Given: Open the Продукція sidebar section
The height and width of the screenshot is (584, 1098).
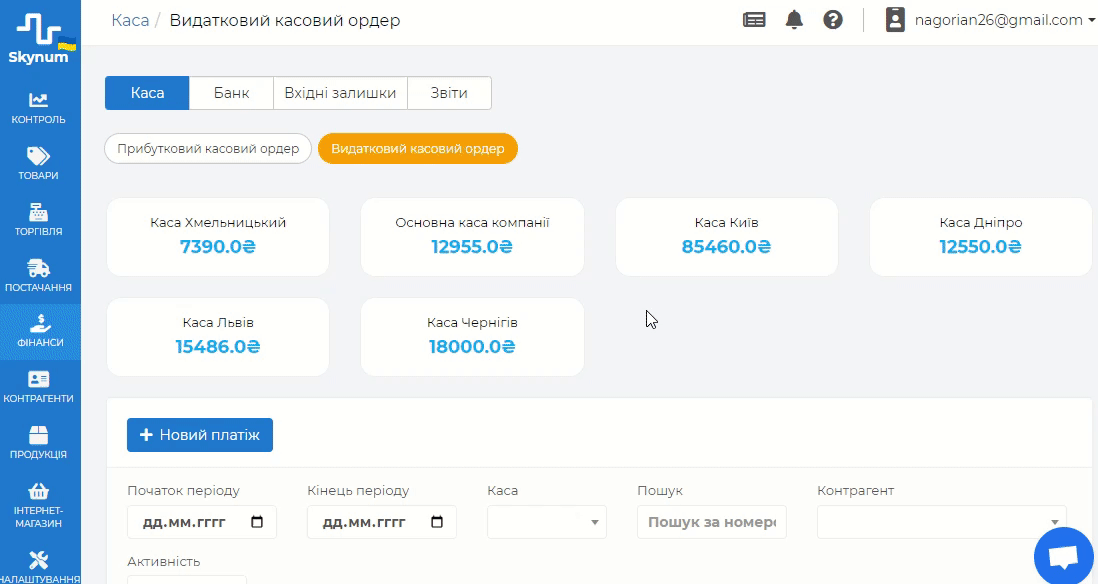Looking at the screenshot, I should pos(39,443).
